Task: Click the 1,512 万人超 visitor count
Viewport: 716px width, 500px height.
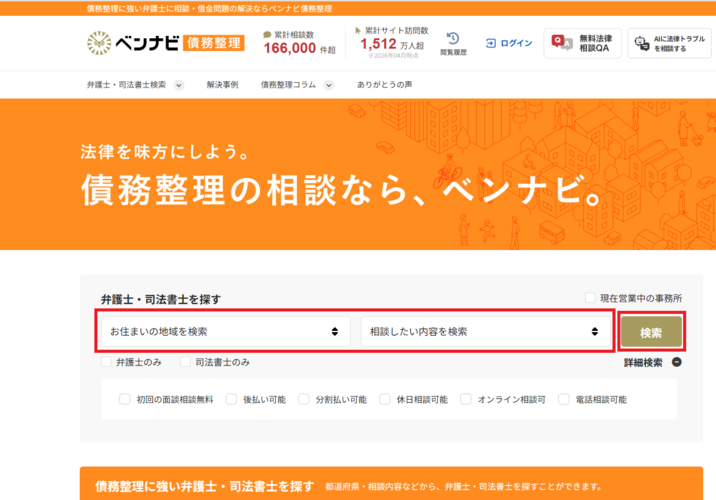Action: click(x=392, y=44)
